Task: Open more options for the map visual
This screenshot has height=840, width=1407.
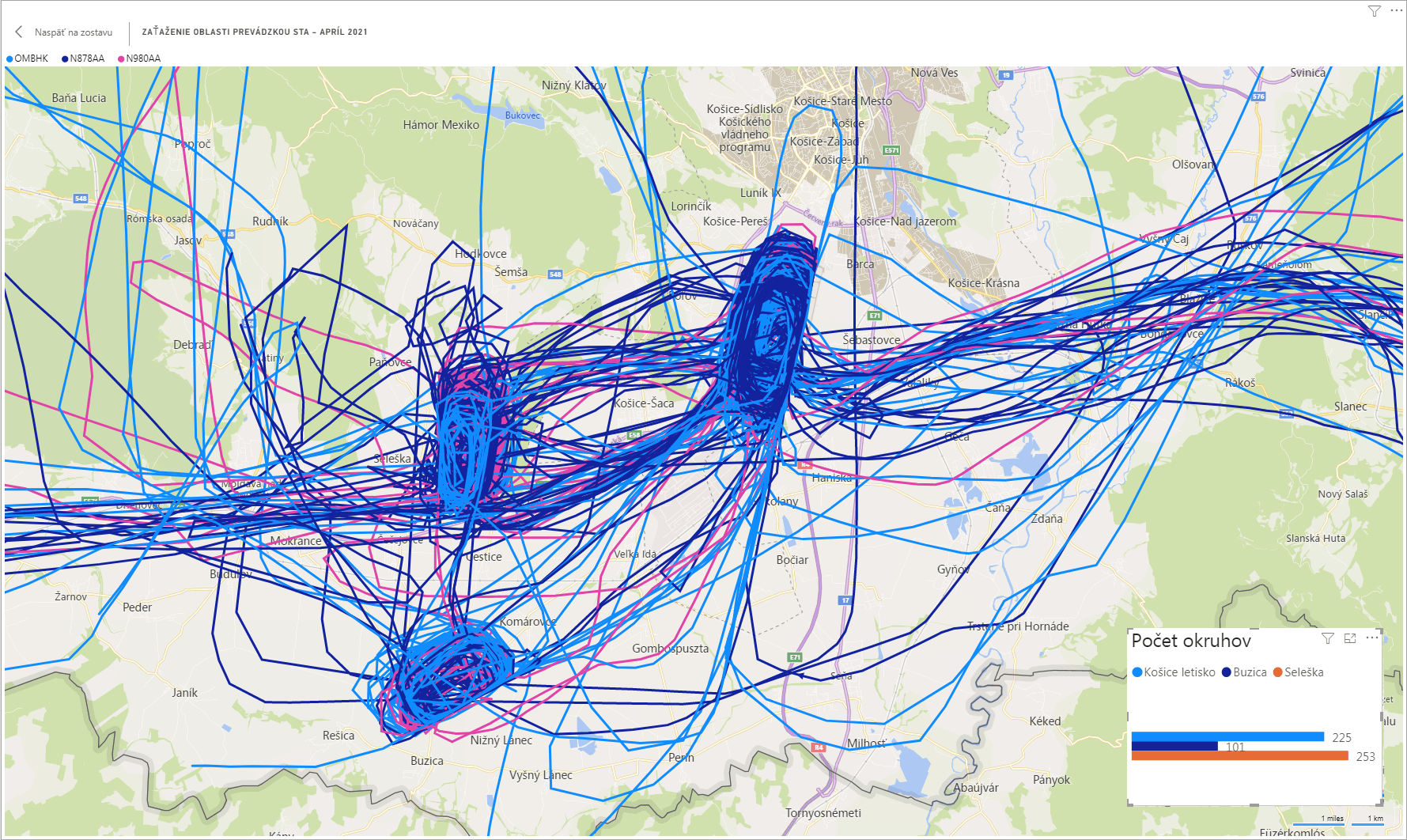Action: pos(1396,11)
